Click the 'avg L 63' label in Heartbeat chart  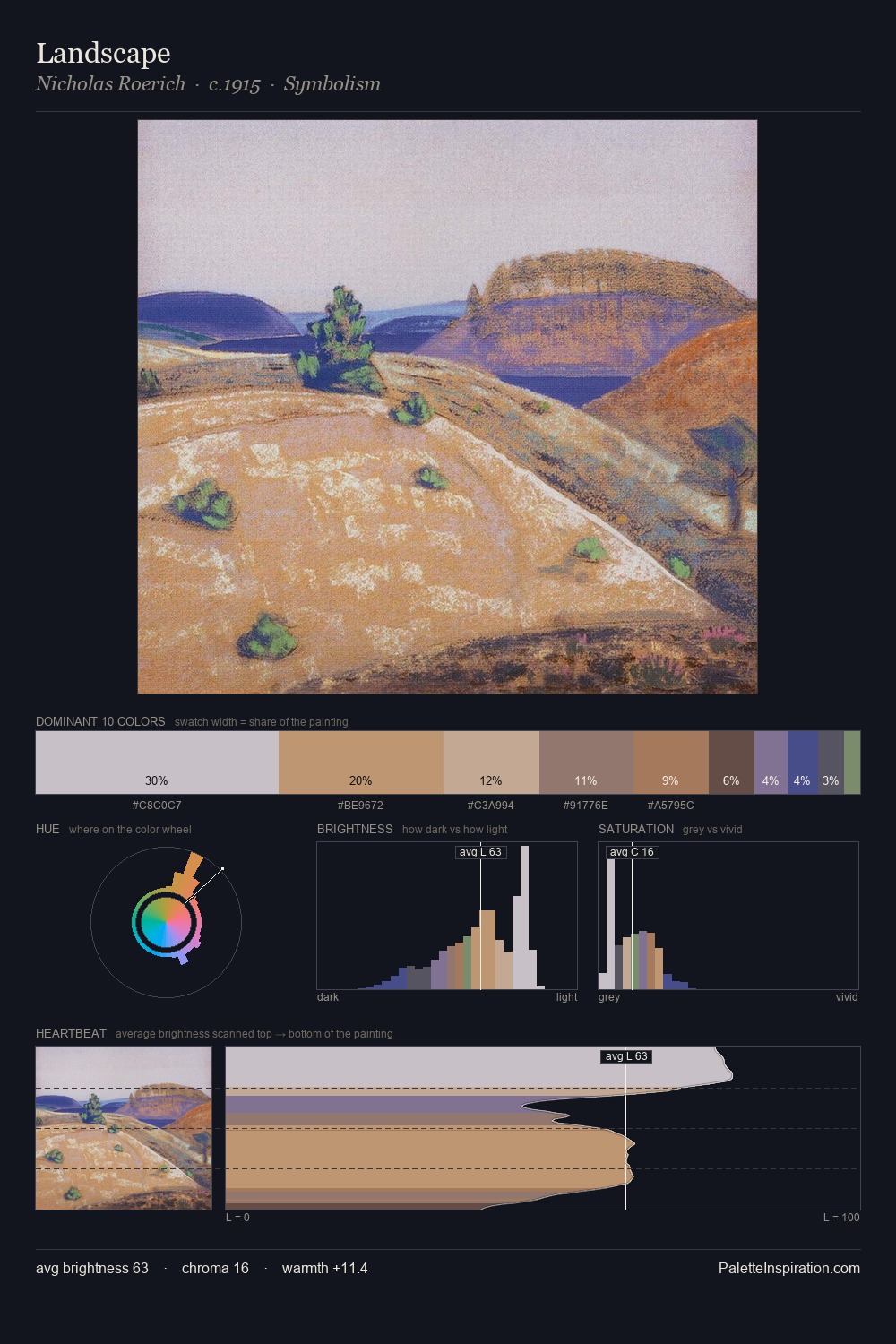tap(626, 1056)
